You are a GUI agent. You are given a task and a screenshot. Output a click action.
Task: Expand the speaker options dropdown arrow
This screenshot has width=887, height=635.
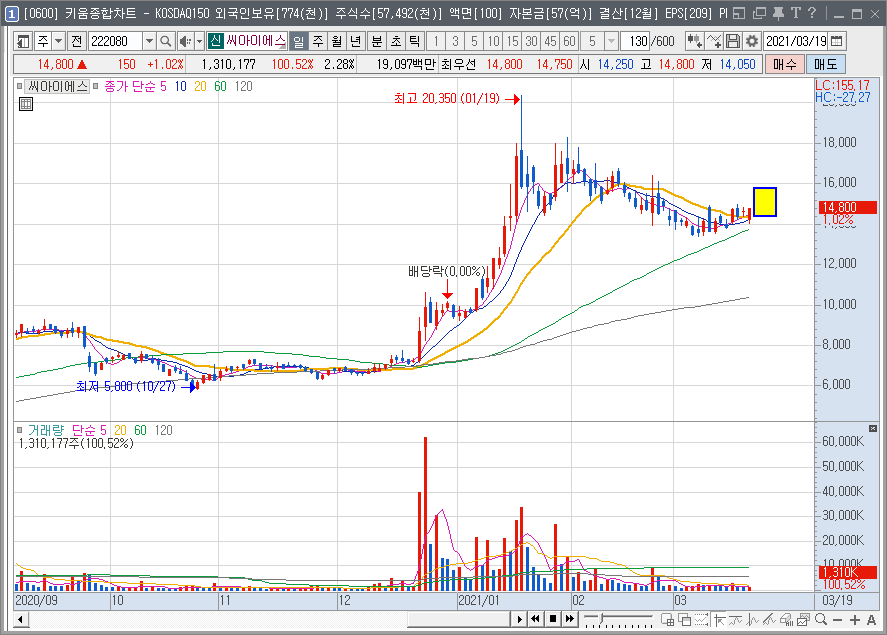tap(199, 41)
